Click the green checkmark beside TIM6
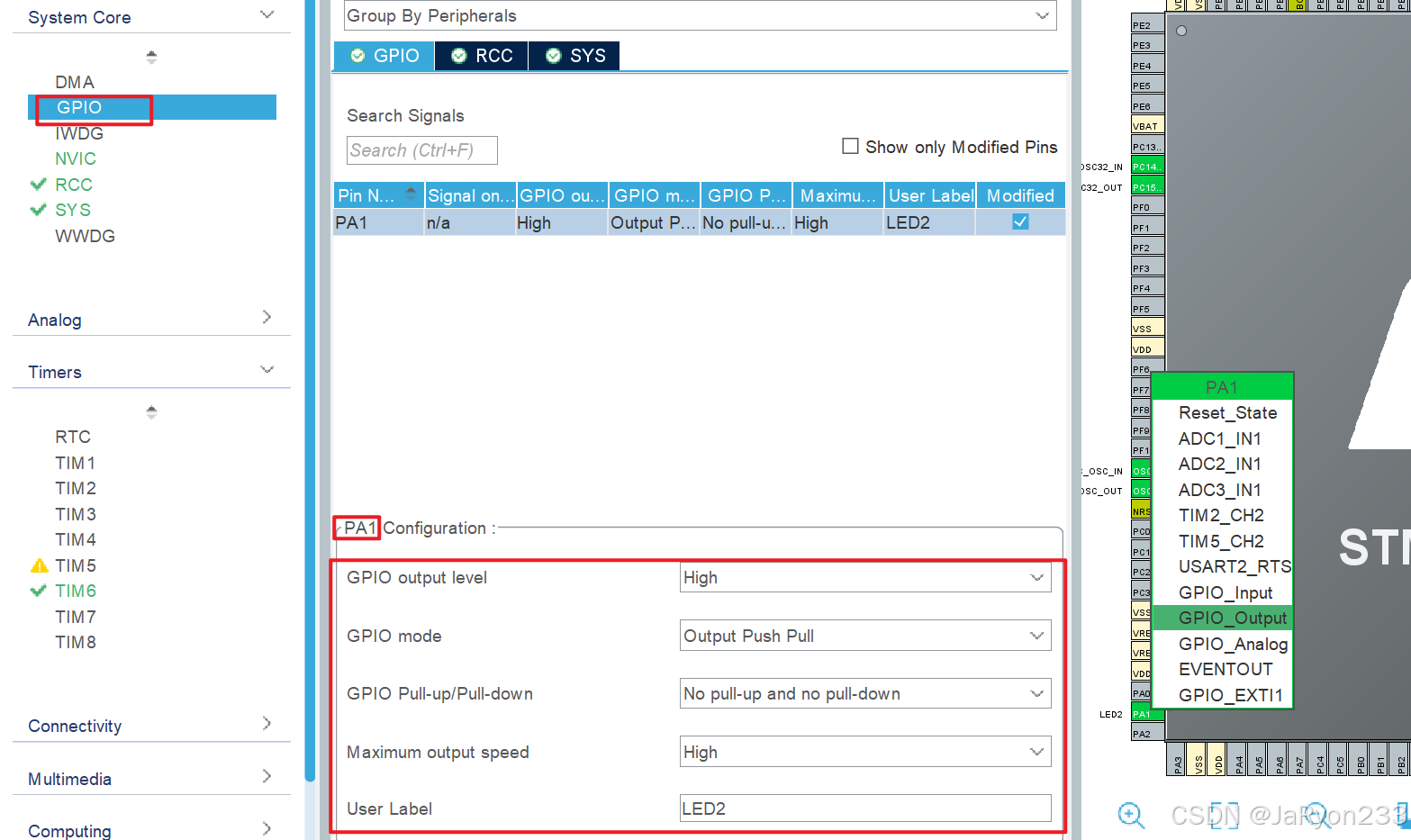Viewport: 1411px width, 840px height. pos(38,591)
